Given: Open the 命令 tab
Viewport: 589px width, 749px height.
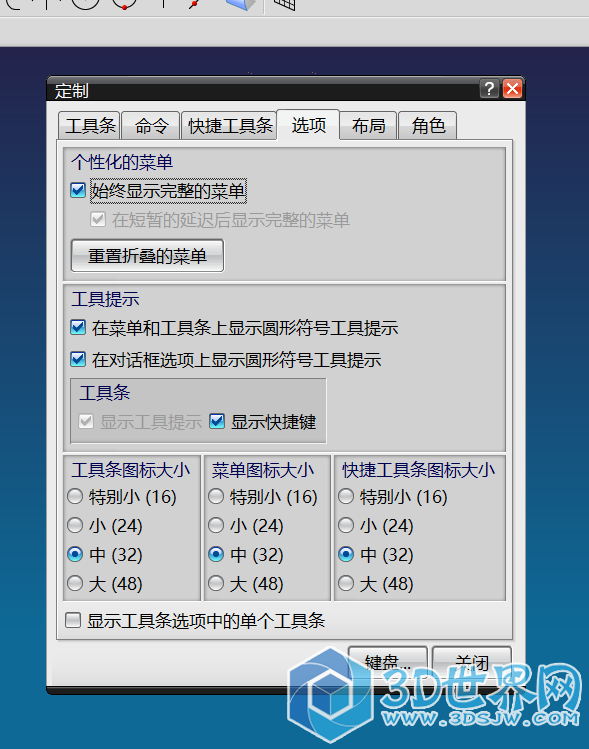Looking at the screenshot, I should [151, 126].
